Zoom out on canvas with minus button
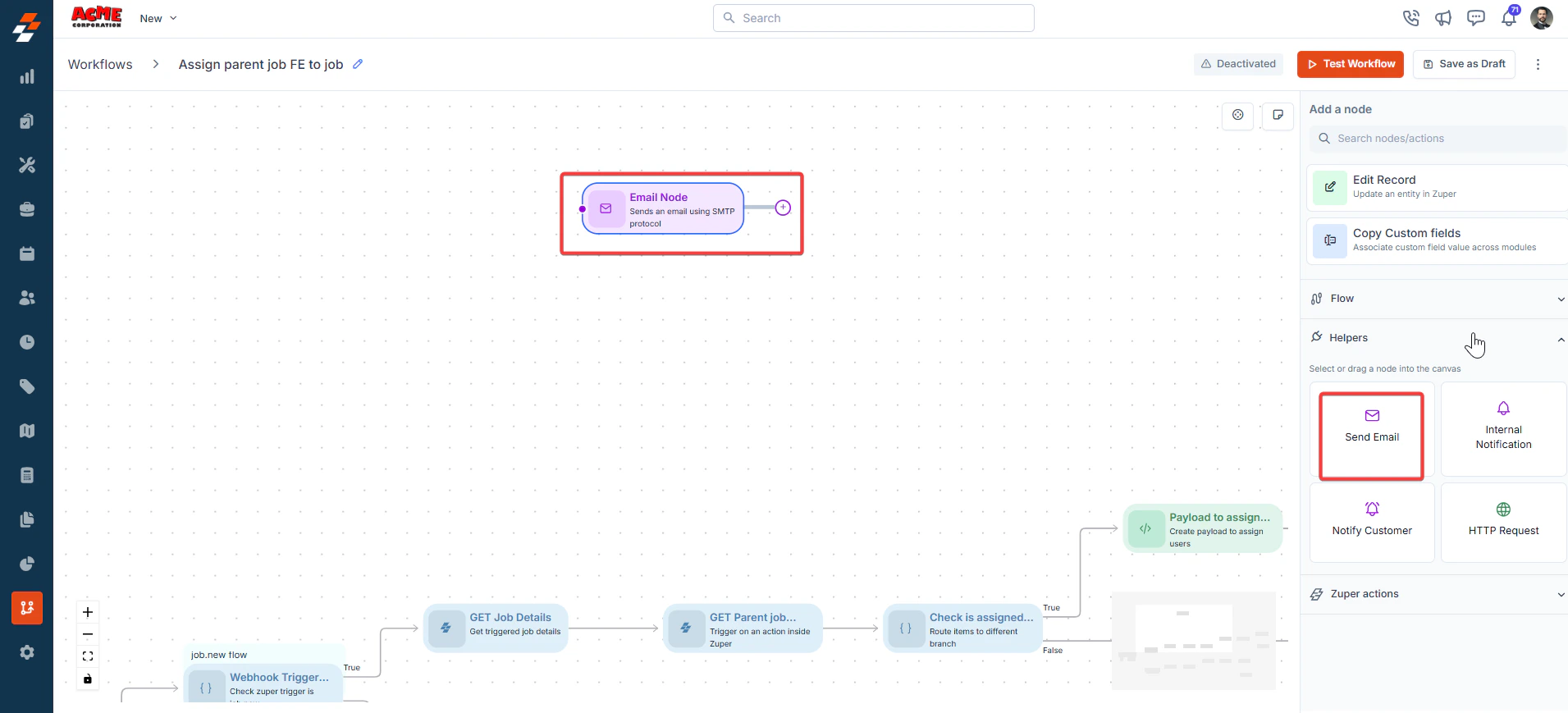 [88, 634]
